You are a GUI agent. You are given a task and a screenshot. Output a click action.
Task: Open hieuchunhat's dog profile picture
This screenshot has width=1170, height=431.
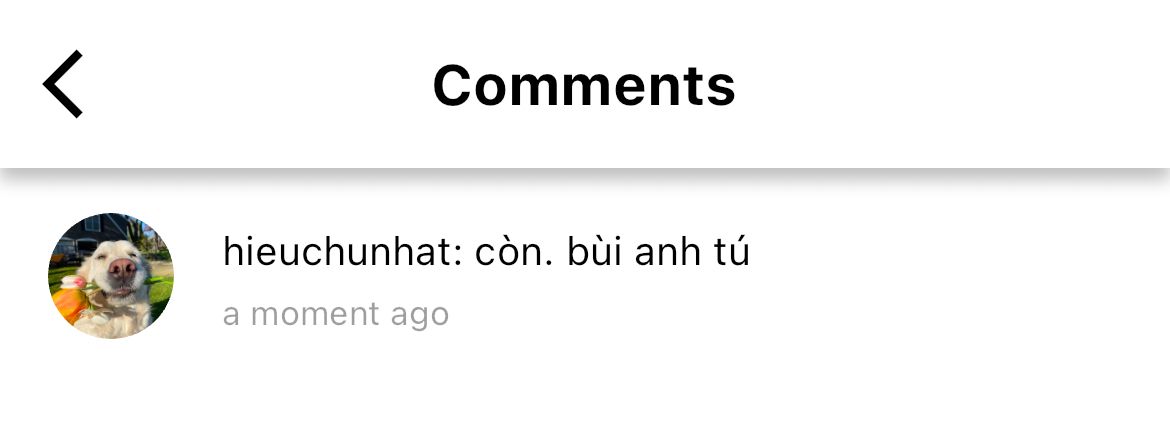tap(110, 276)
